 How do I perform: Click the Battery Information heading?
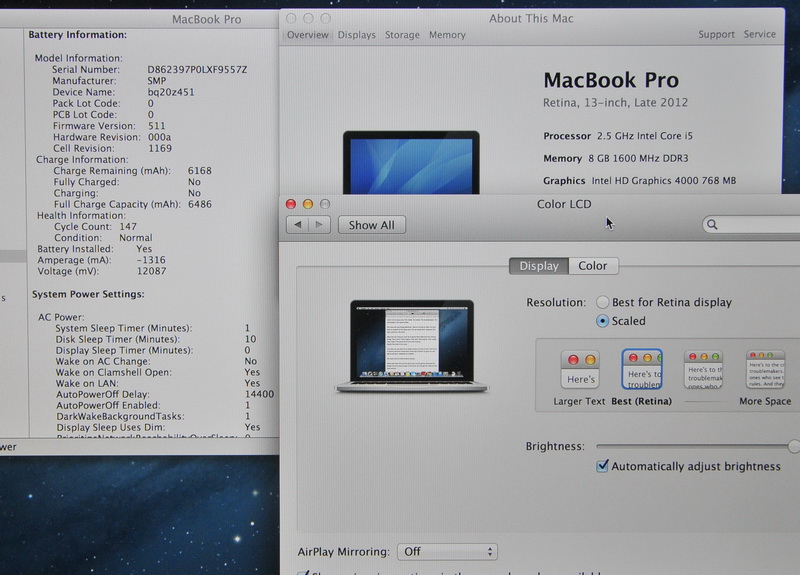coord(78,35)
